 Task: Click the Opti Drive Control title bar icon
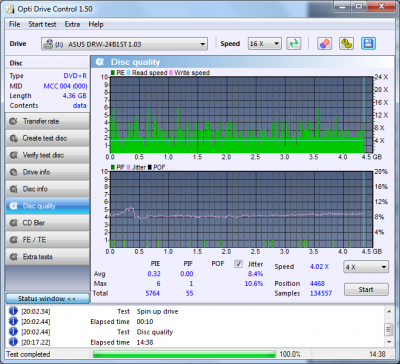click(10, 9)
